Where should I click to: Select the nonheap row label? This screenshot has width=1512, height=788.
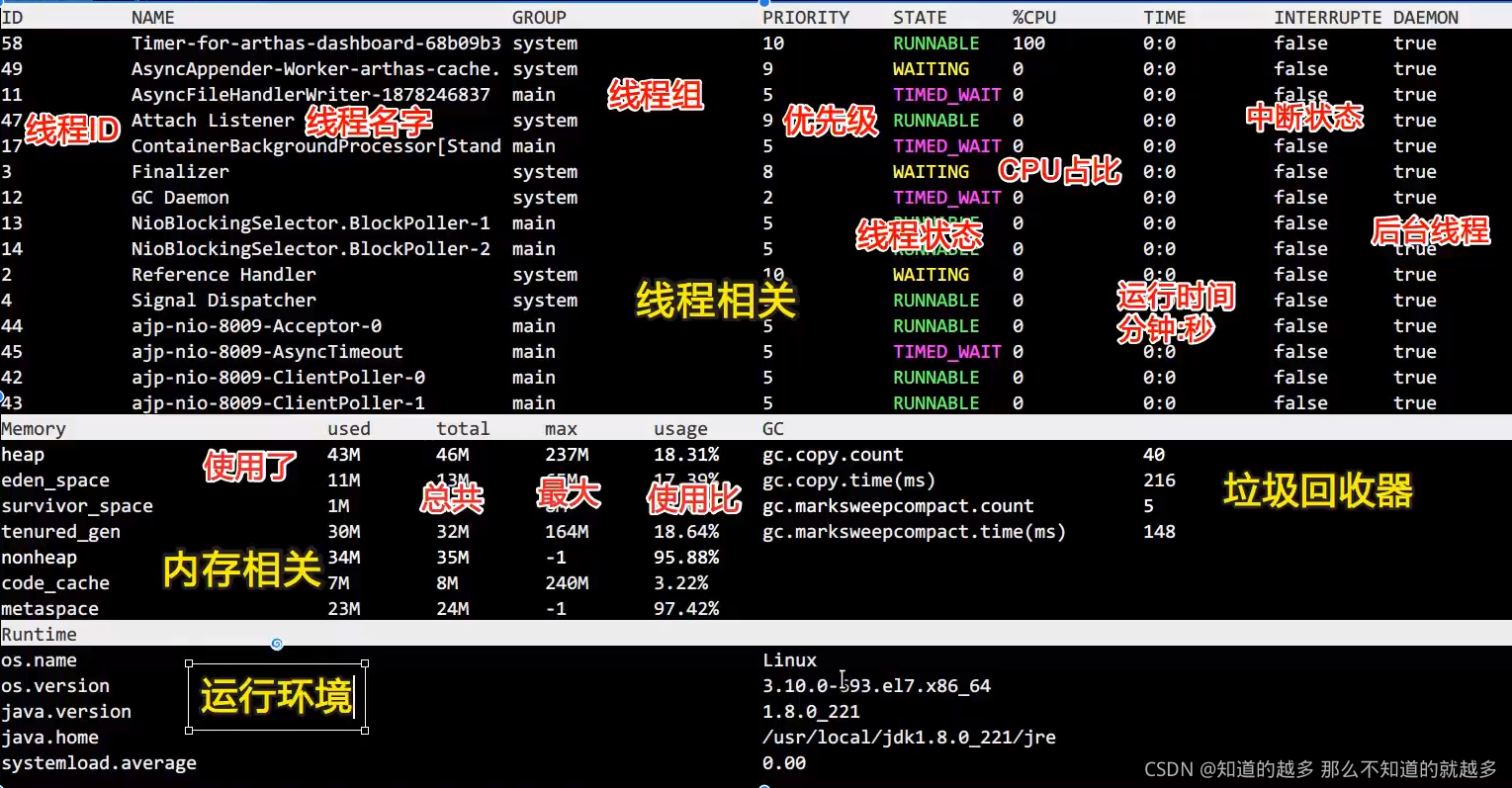pos(39,558)
